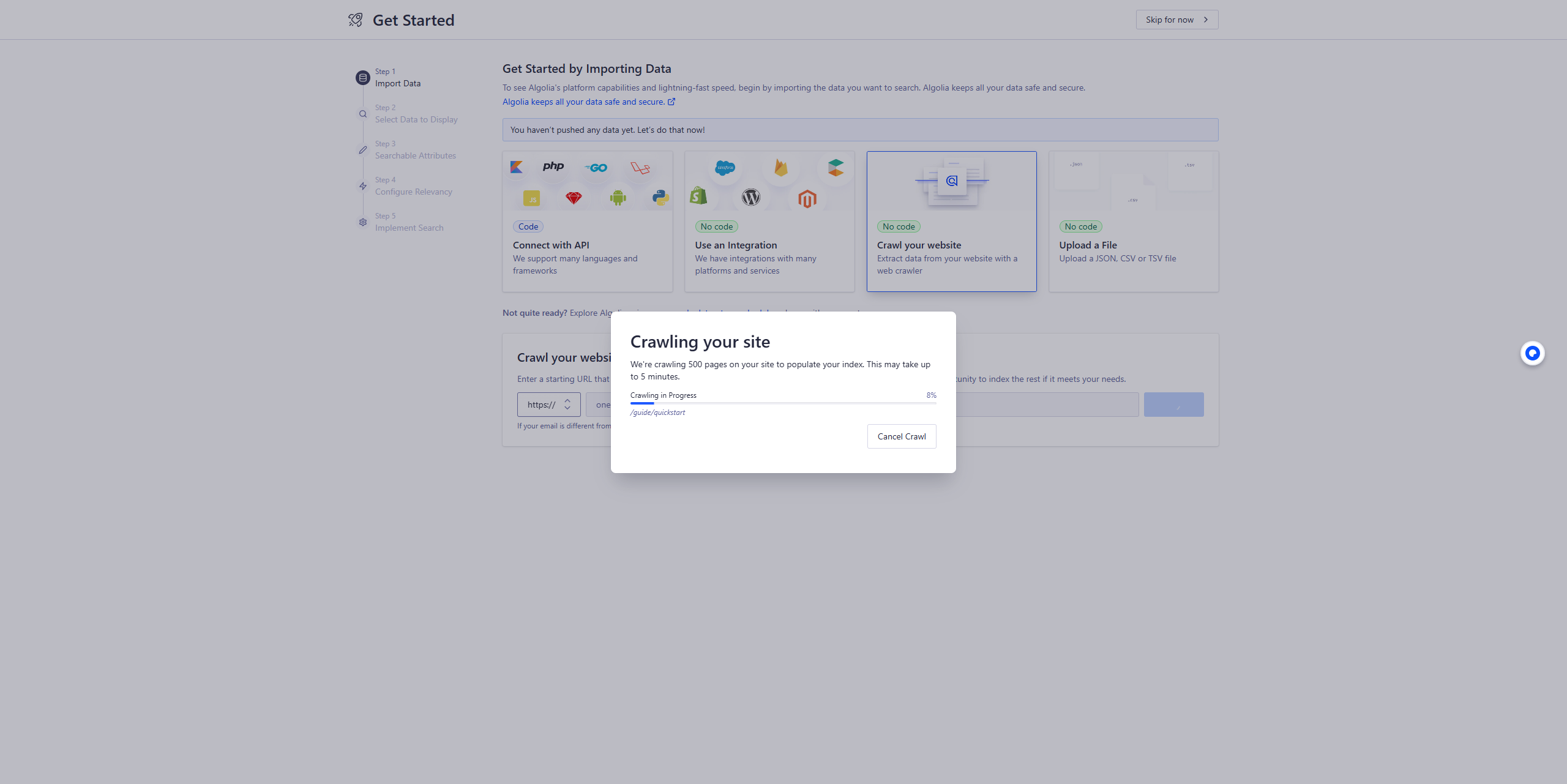
Task: Click the Android robot logo
Action: tap(618, 197)
